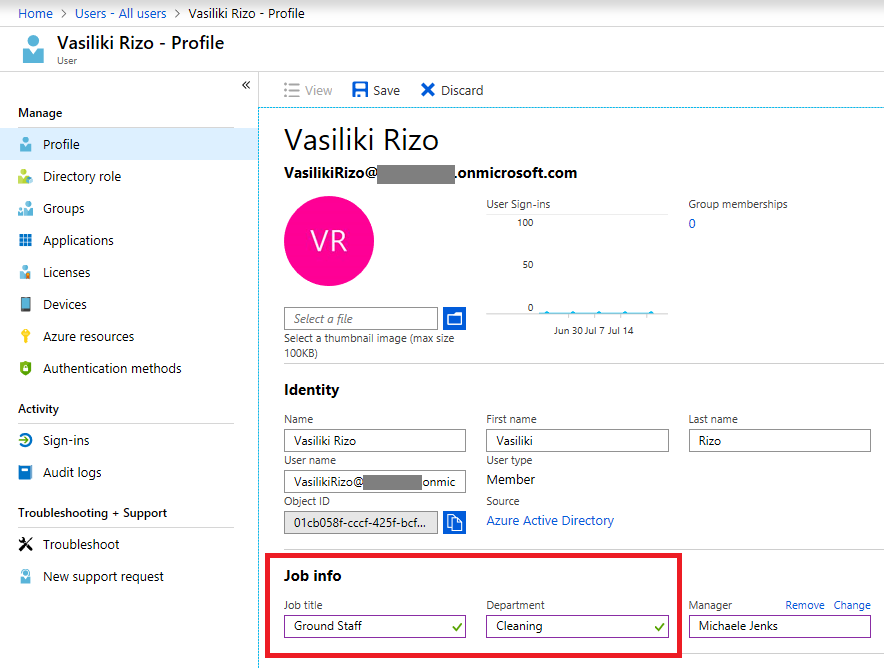Discard the unsaved changes
The height and width of the screenshot is (668, 884).
point(451,90)
